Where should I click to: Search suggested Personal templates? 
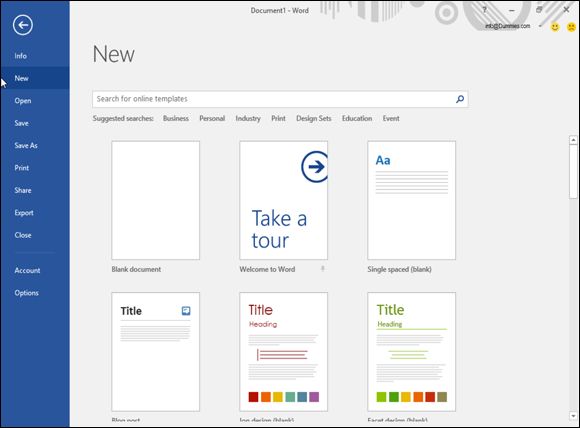(x=212, y=118)
